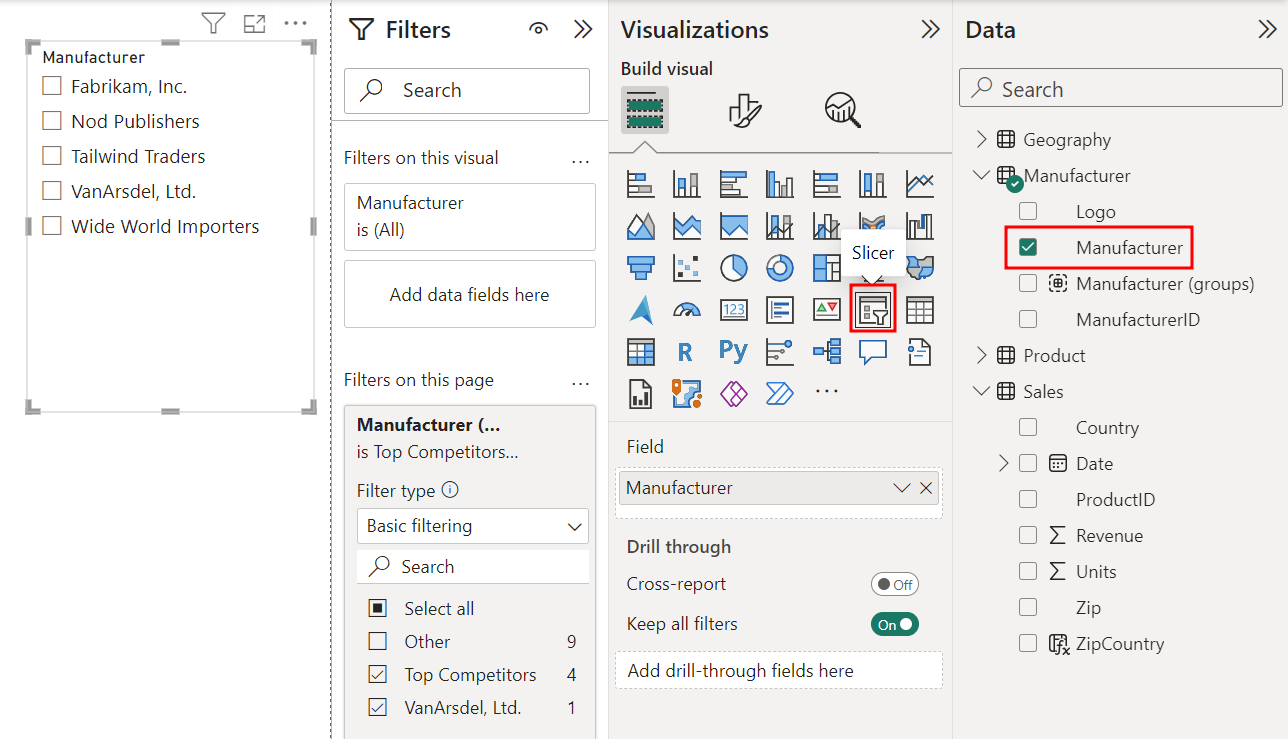This screenshot has width=1288, height=739.
Task: Open the Analytics tab
Action: pos(843,110)
